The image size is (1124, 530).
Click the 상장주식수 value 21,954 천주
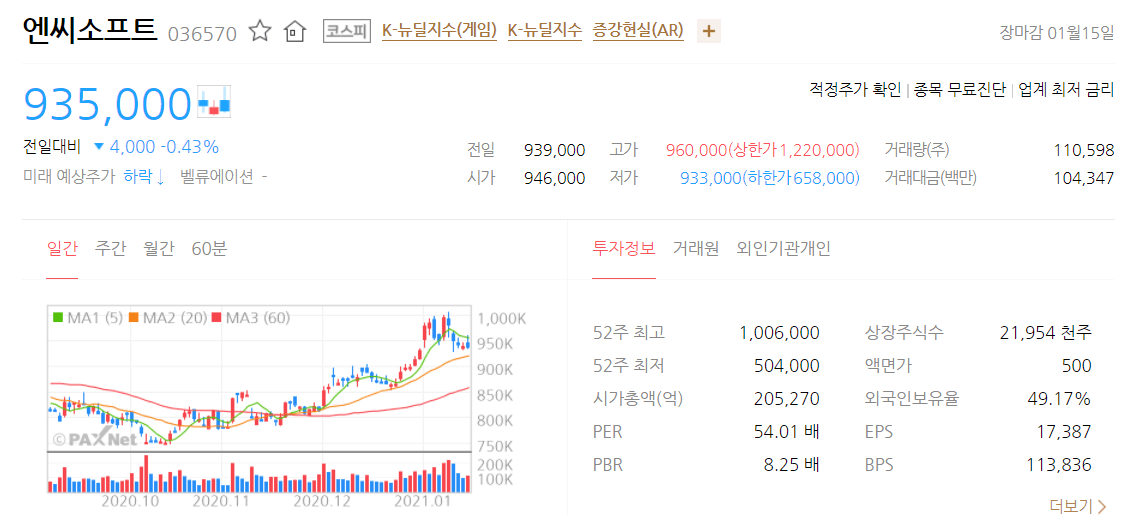[x=1045, y=333]
